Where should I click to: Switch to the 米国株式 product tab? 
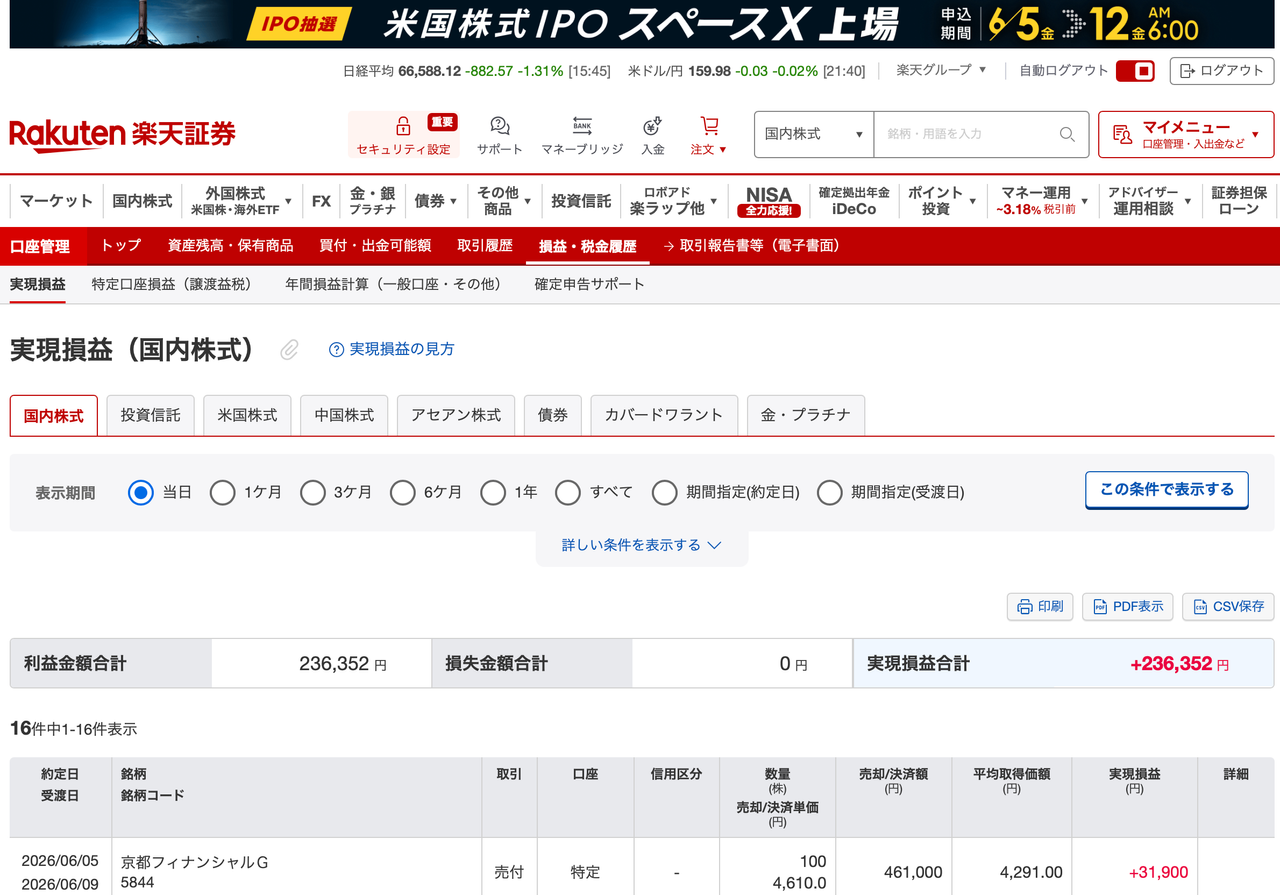point(247,415)
